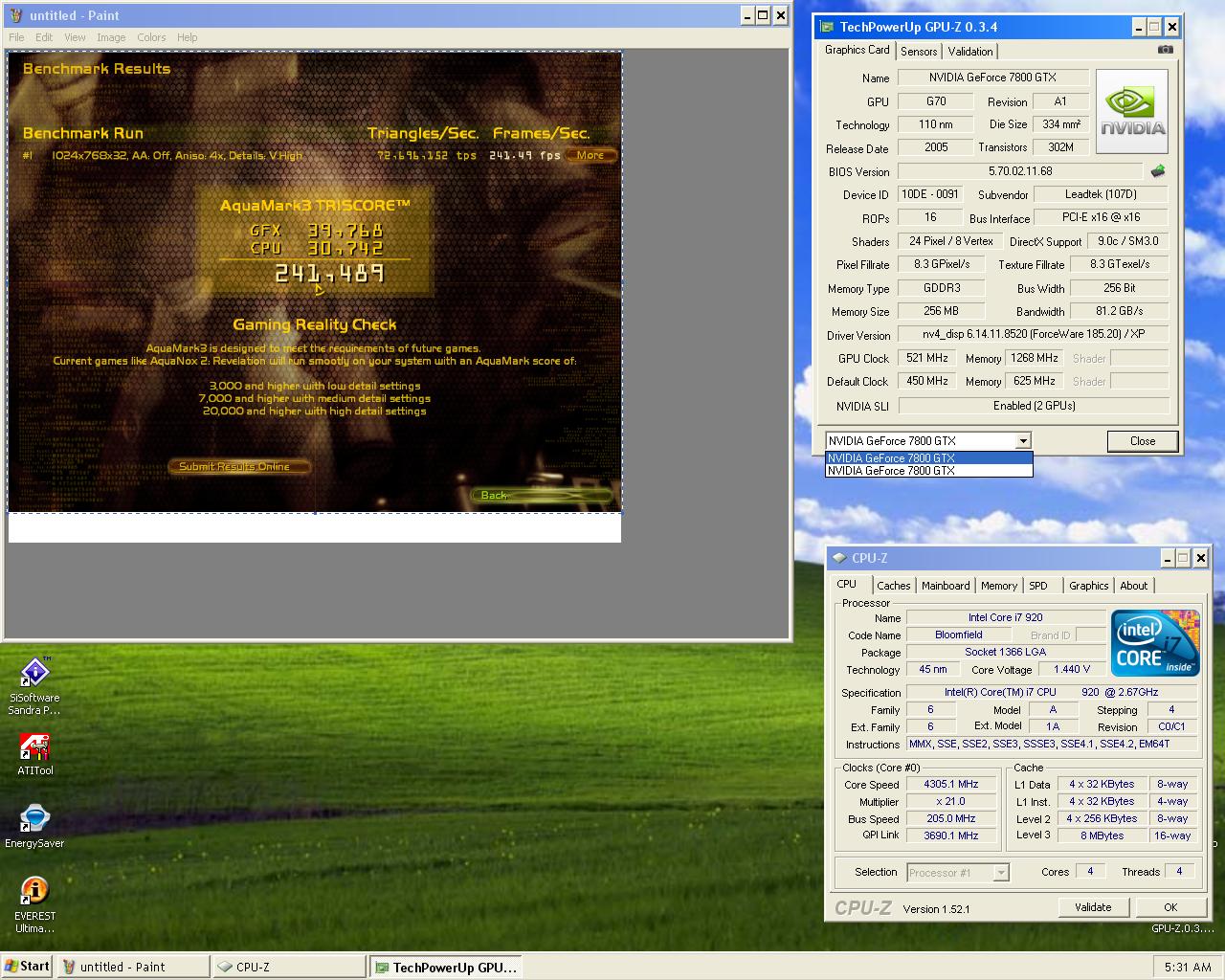Screen dimensions: 1225x980
Task: Open the Image menu in Paint
Action: click(x=111, y=37)
